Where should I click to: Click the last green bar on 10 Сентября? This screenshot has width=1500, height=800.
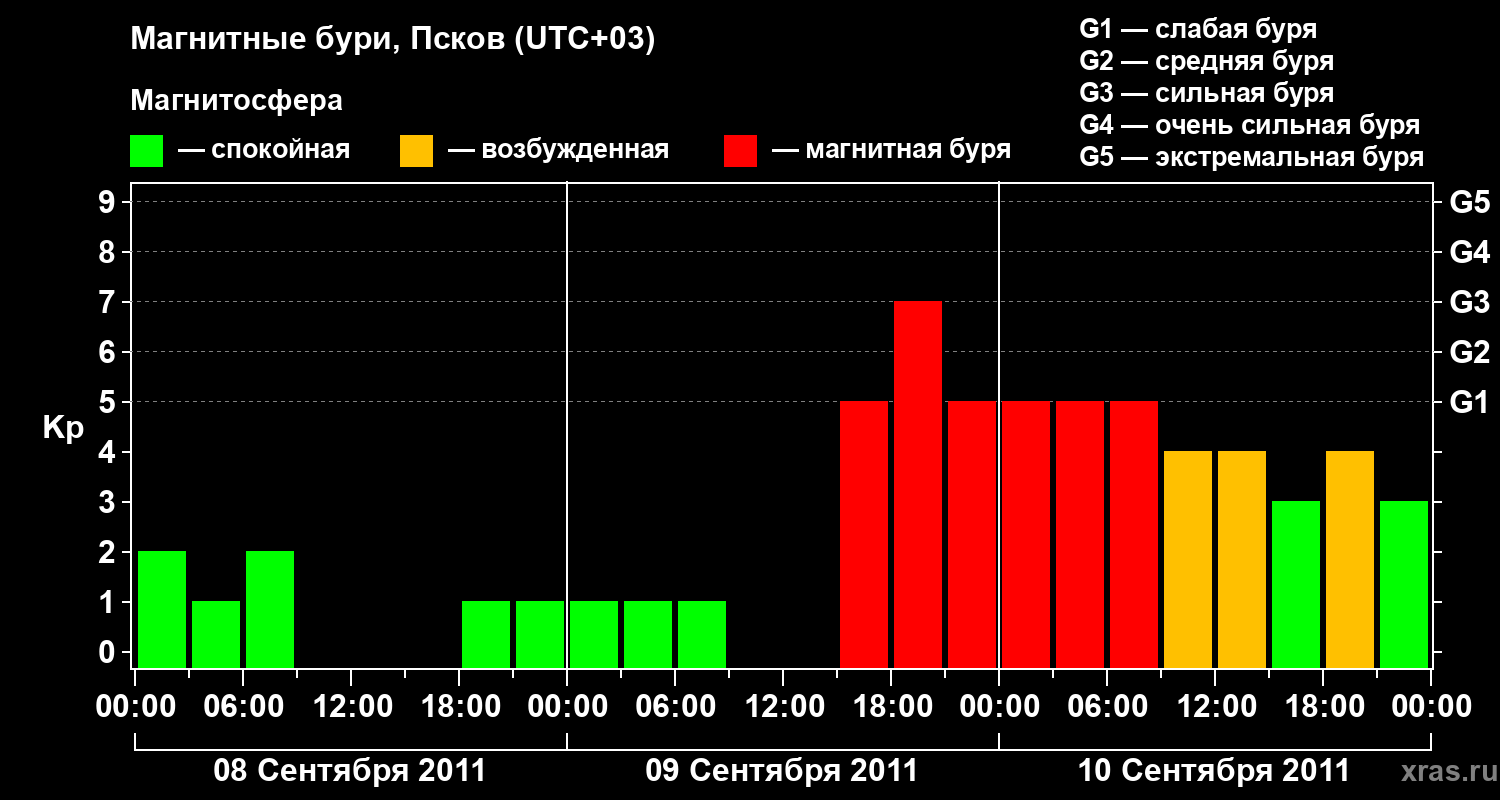[x=1404, y=584]
